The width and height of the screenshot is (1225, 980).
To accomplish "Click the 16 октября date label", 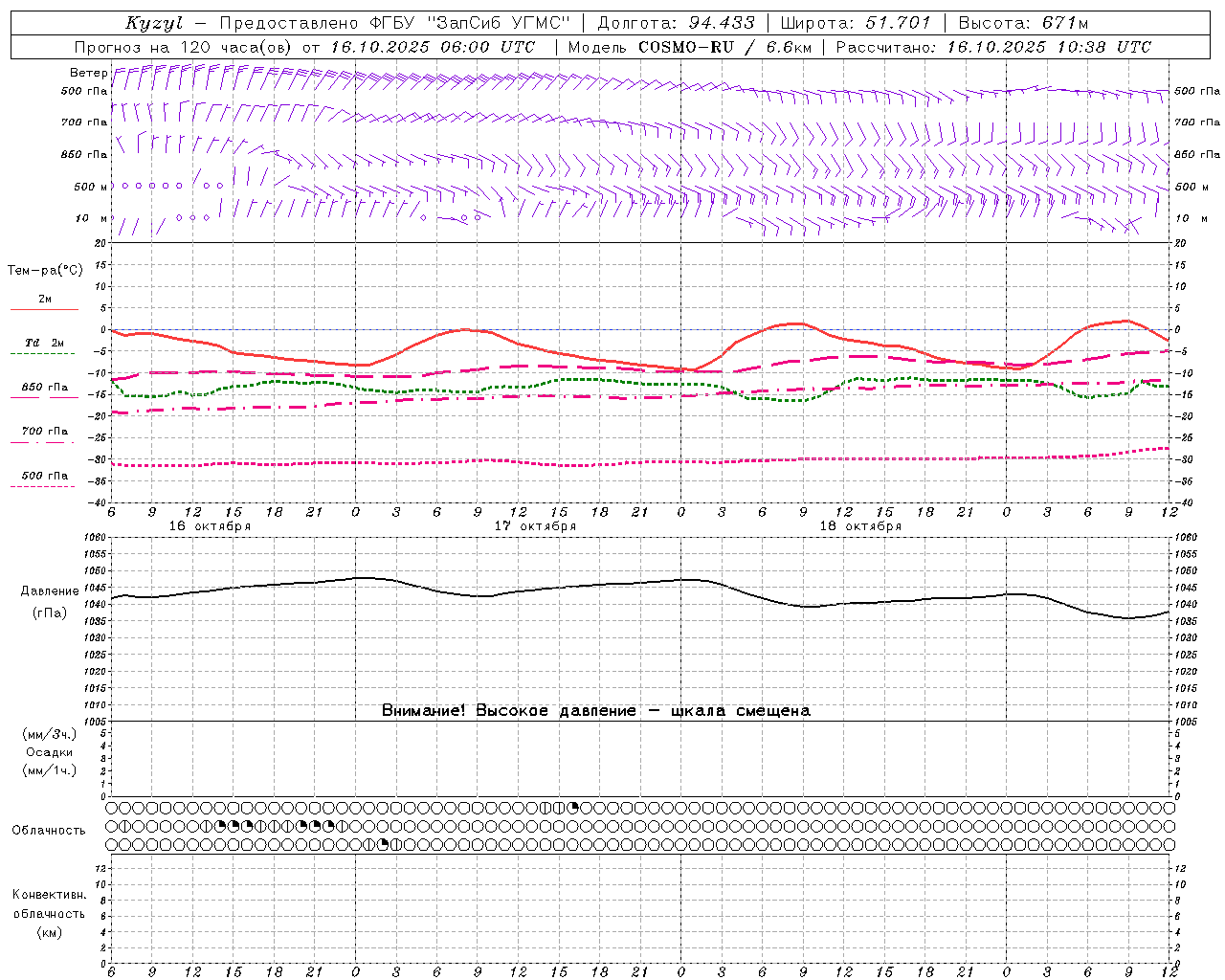I will pyautogui.click(x=210, y=526).
